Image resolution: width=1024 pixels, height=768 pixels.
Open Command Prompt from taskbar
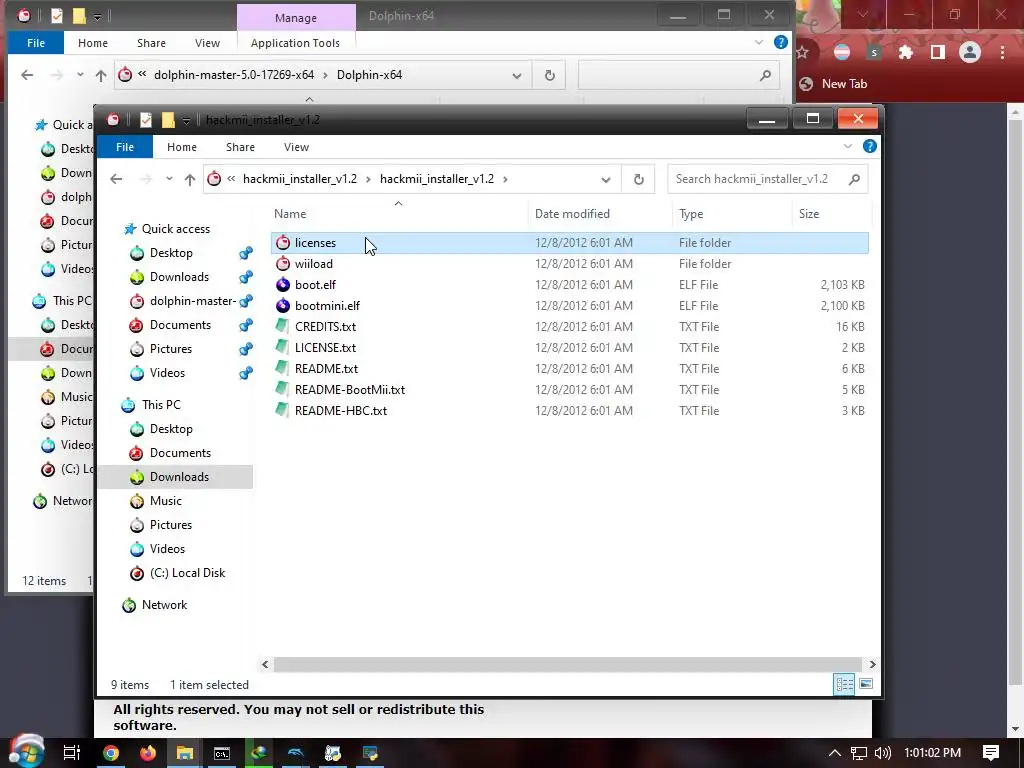pos(222,753)
